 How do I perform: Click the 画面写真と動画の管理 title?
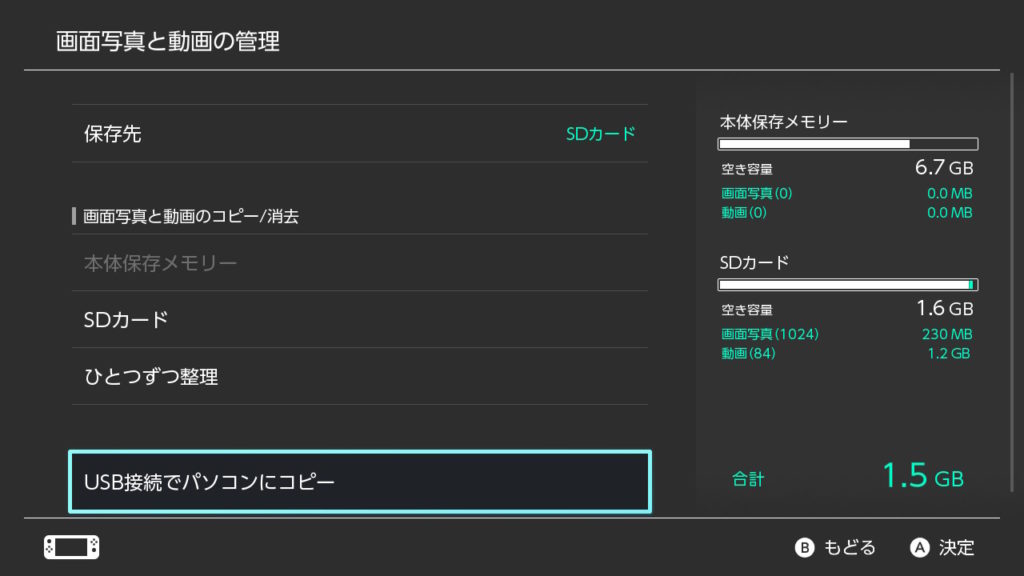click(x=168, y=41)
